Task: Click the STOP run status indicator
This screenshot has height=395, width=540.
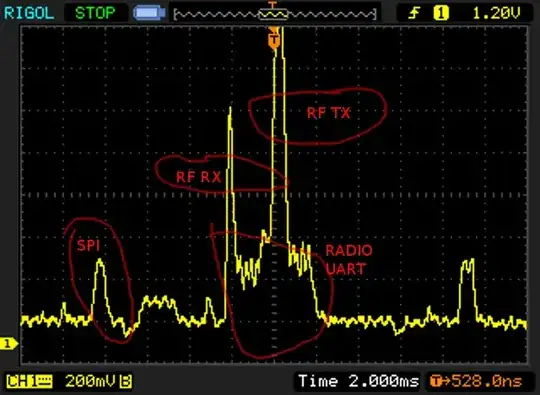Action: 95,13
